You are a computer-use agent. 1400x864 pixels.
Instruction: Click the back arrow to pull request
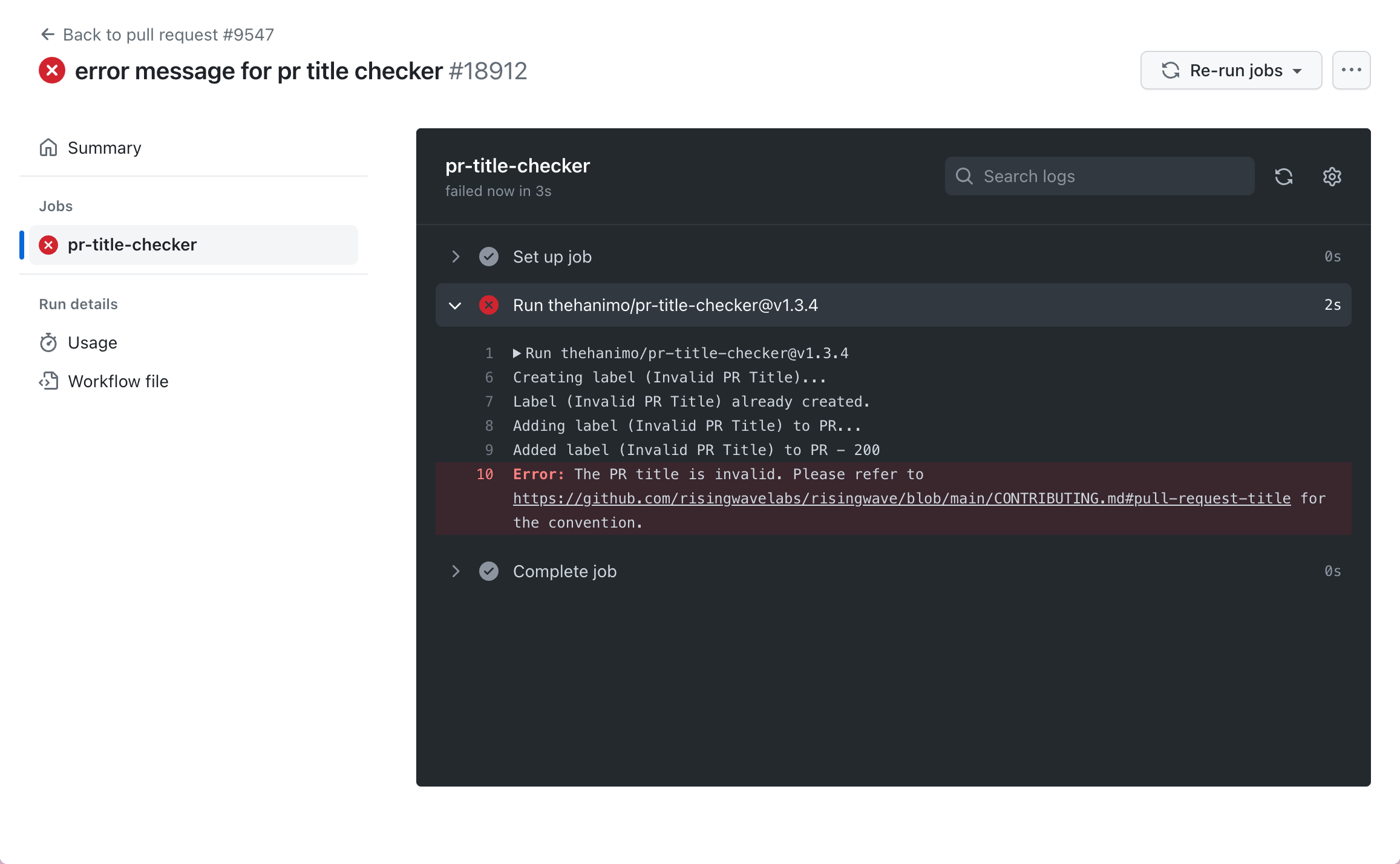click(48, 34)
